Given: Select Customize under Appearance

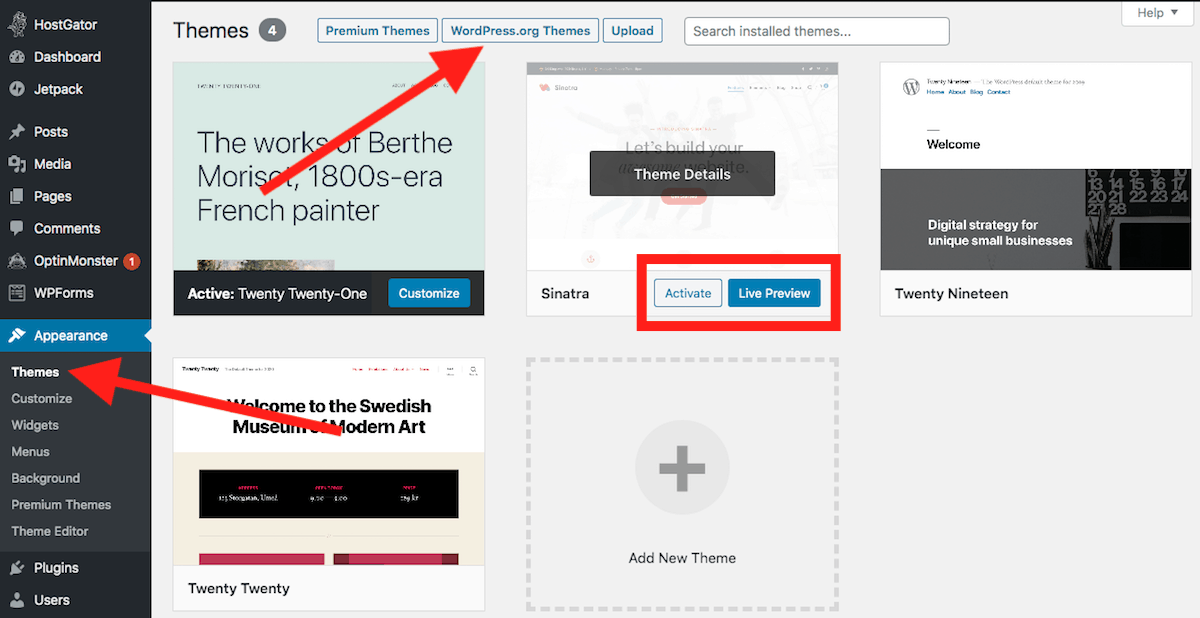Looking at the screenshot, I should [x=41, y=398].
